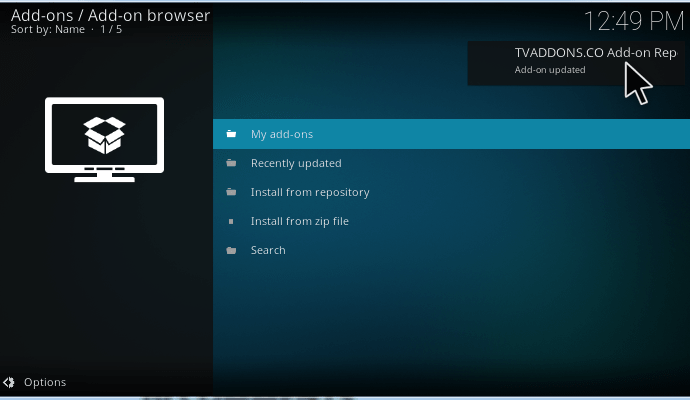Click the small icon beside Install from zip file
The width and height of the screenshot is (690, 400).
pyautogui.click(x=231, y=221)
